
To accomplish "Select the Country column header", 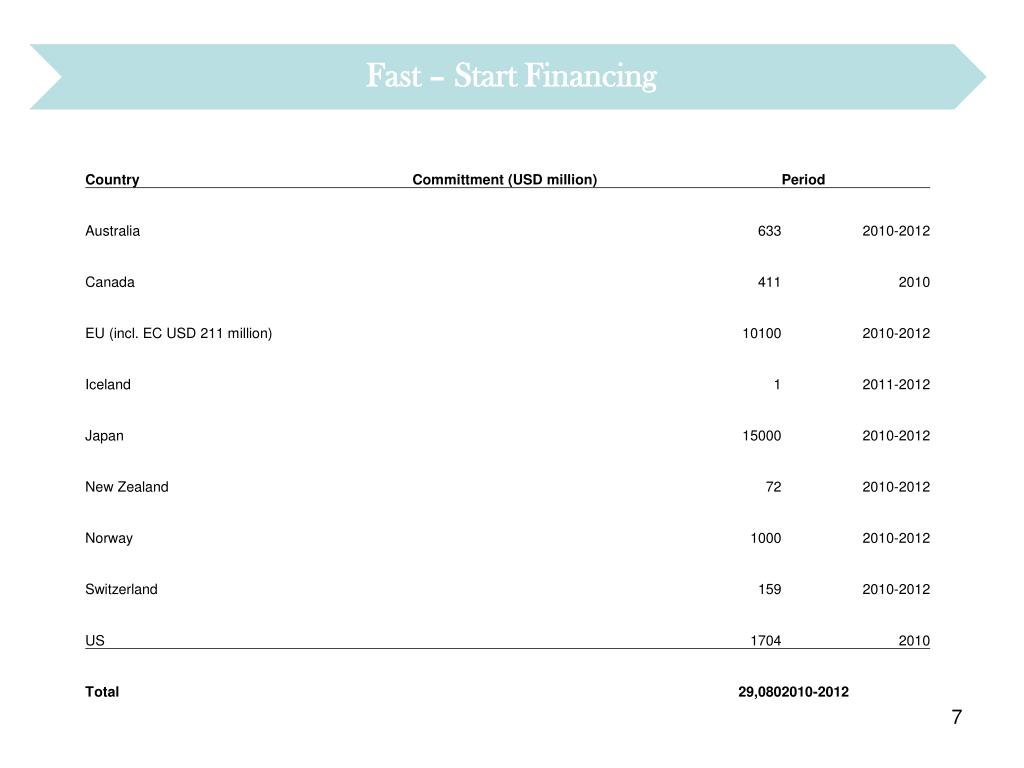I will (x=112, y=180).
